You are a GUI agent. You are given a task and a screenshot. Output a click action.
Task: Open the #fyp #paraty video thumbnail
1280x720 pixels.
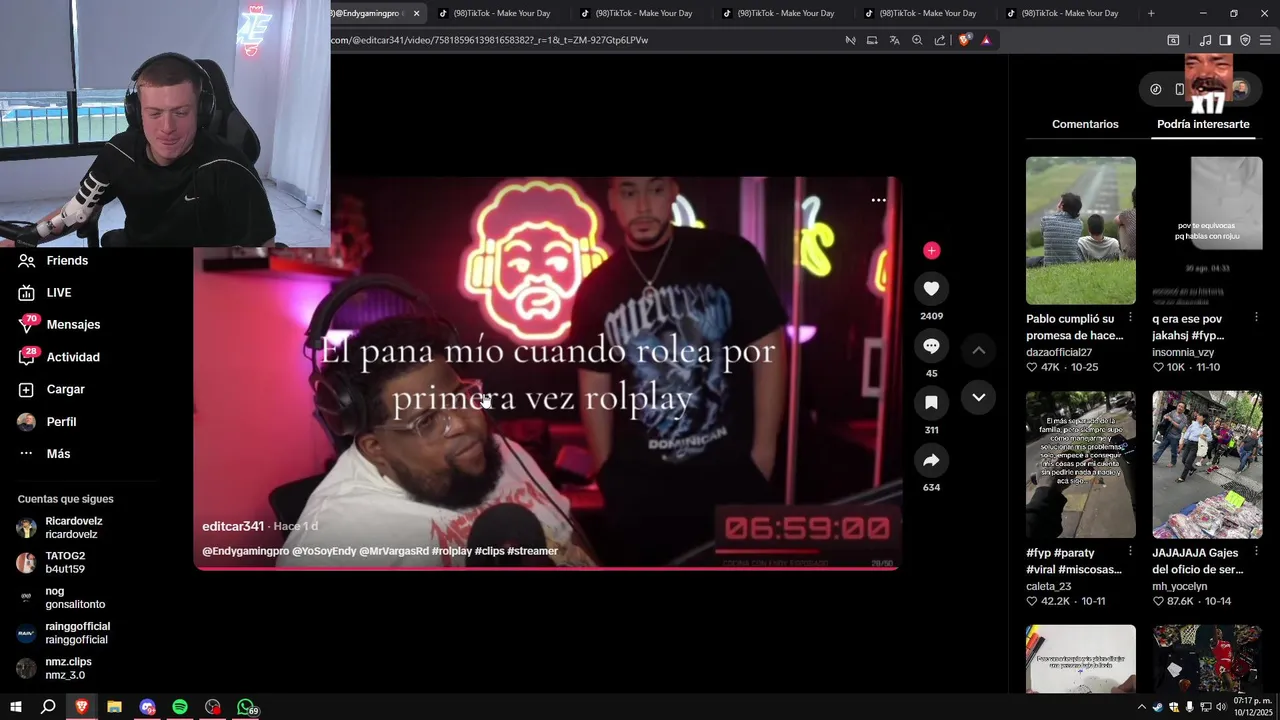tap(1080, 464)
